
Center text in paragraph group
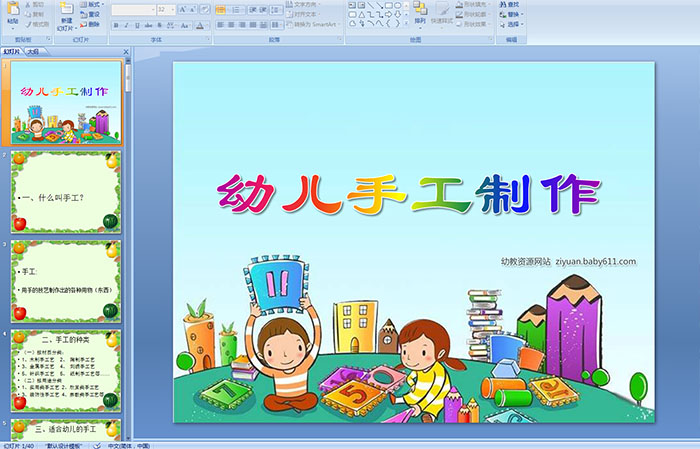(x=231, y=25)
